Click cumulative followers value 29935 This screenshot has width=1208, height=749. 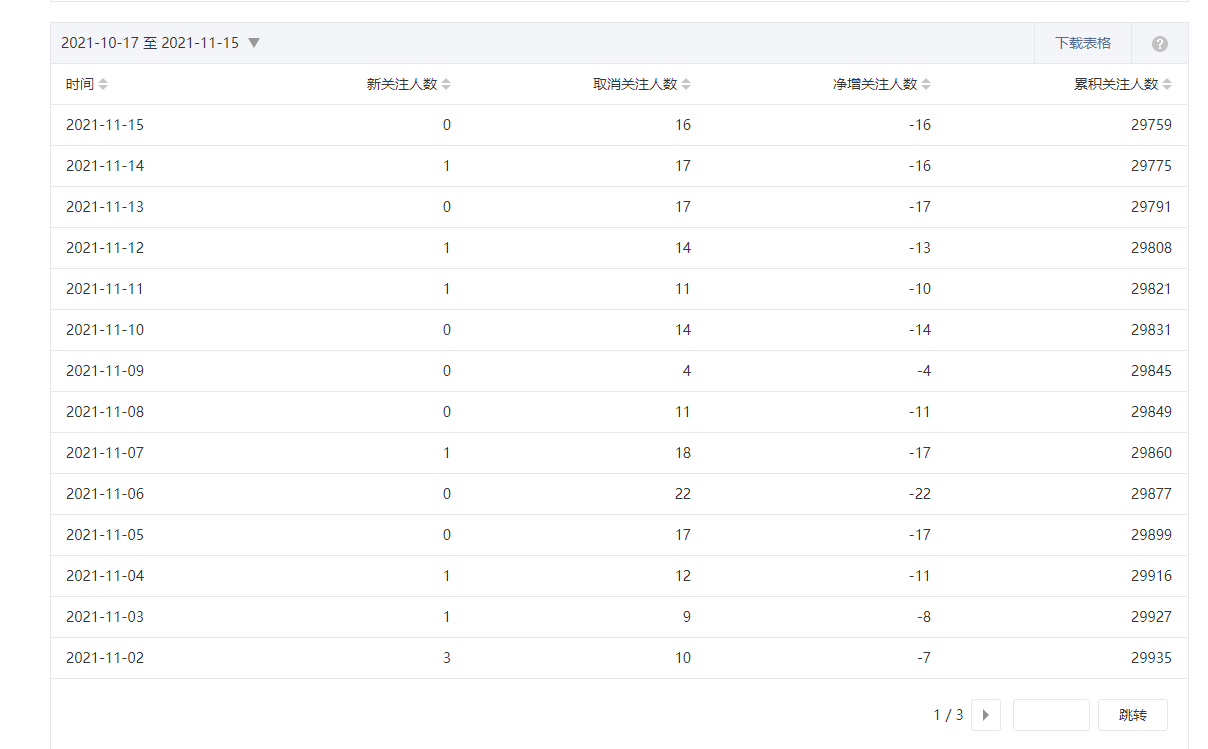click(x=1151, y=658)
